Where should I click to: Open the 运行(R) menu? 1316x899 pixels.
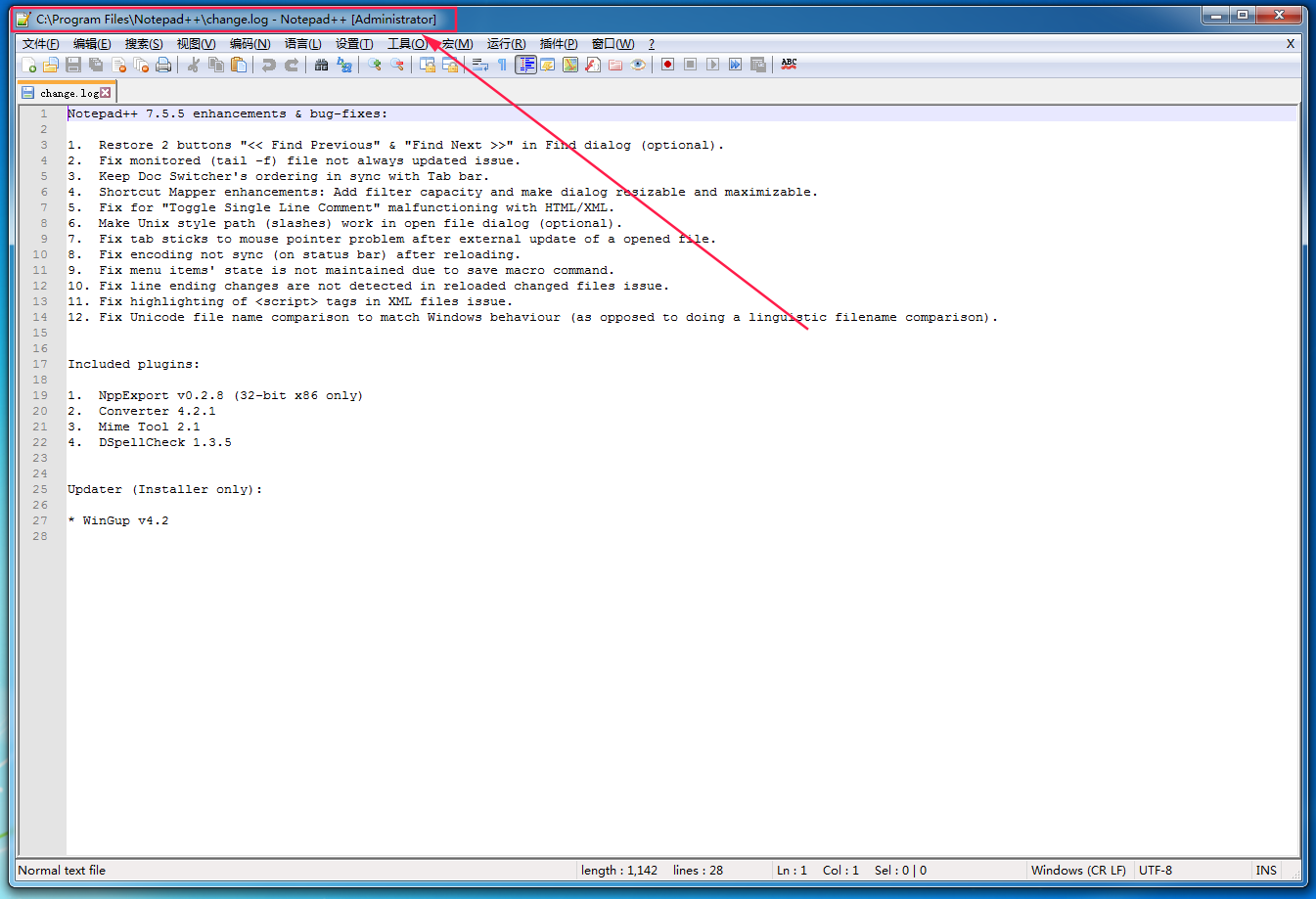[x=506, y=44]
